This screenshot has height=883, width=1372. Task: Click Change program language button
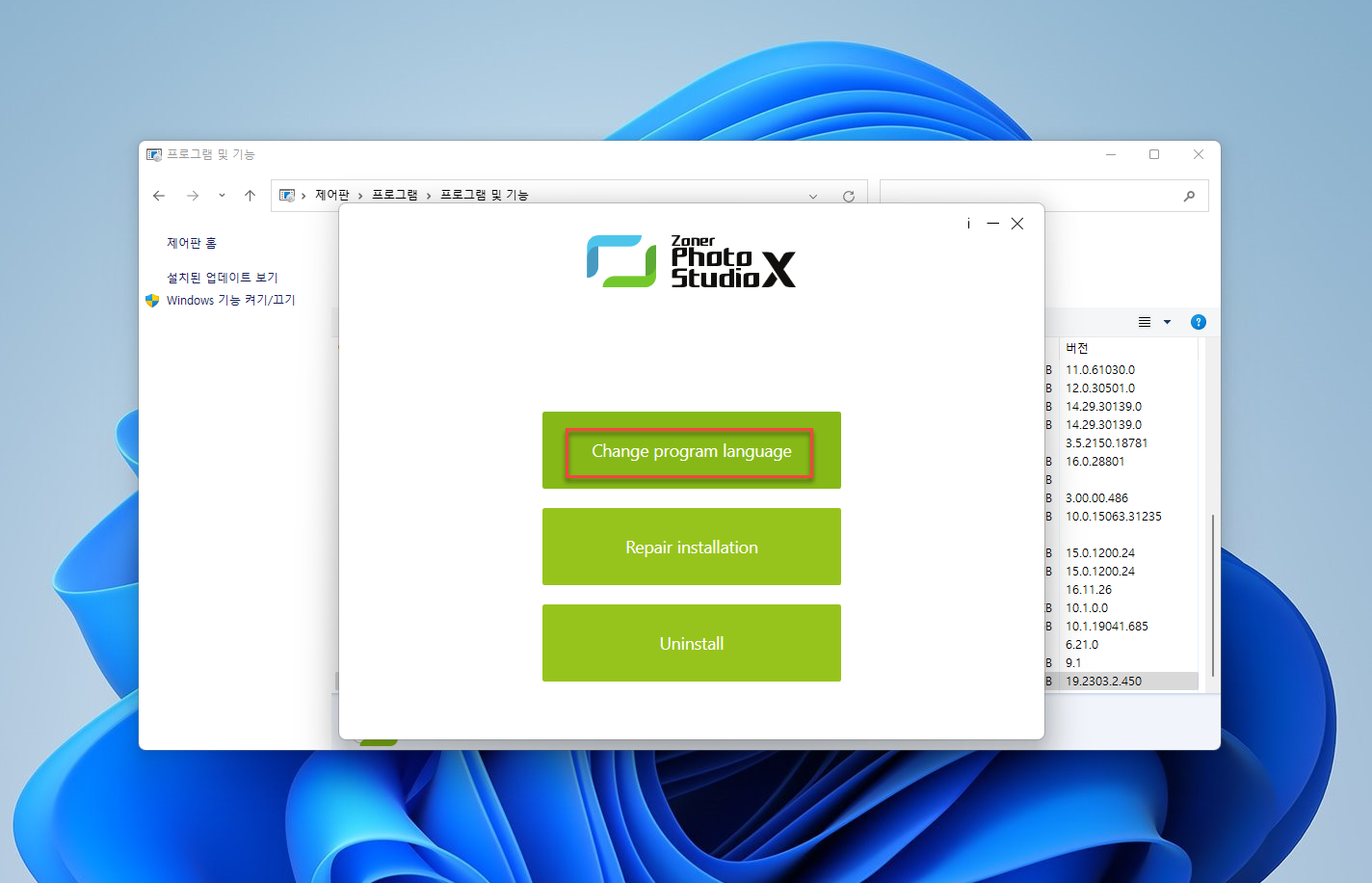pyautogui.click(x=691, y=450)
